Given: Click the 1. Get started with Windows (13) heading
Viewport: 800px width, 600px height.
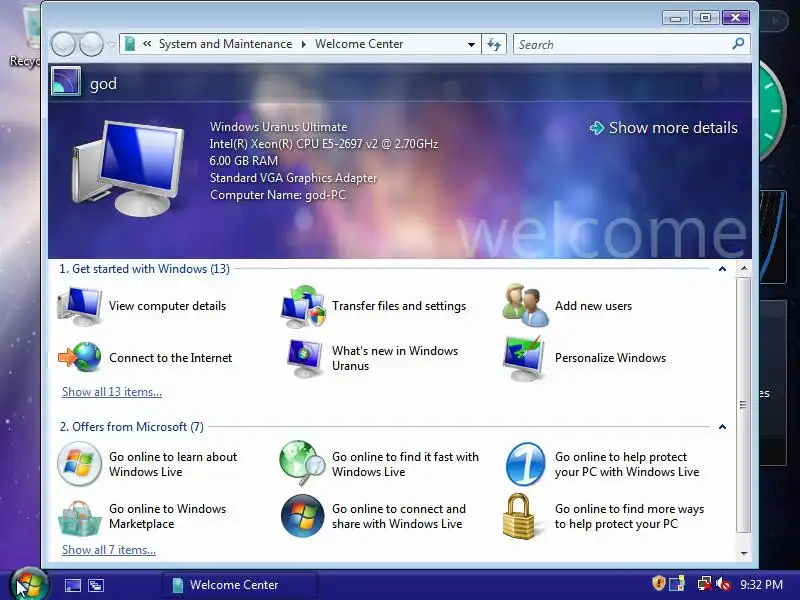Looking at the screenshot, I should 144,269.
